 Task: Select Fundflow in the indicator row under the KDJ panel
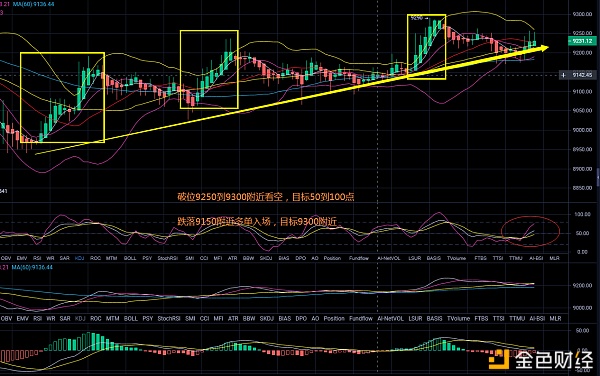(359, 258)
